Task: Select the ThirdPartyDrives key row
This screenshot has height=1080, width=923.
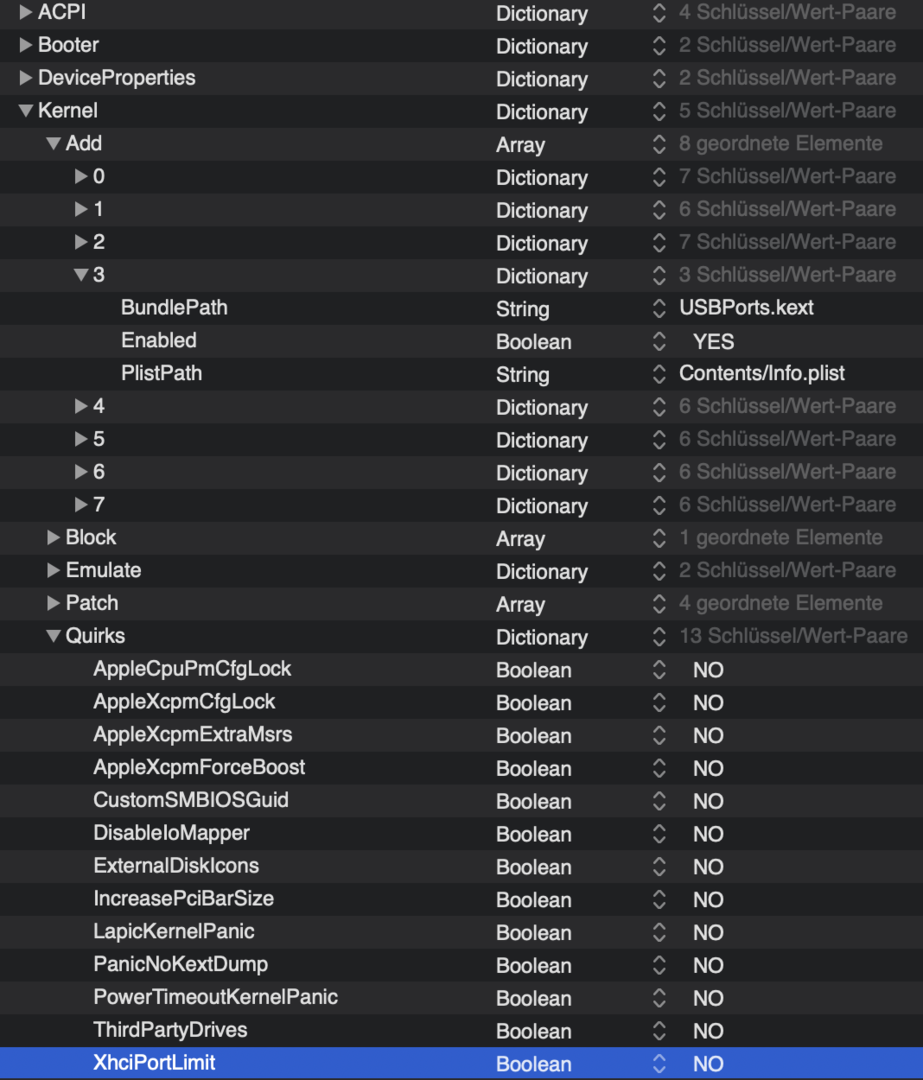Action: (x=170, y=1030)
